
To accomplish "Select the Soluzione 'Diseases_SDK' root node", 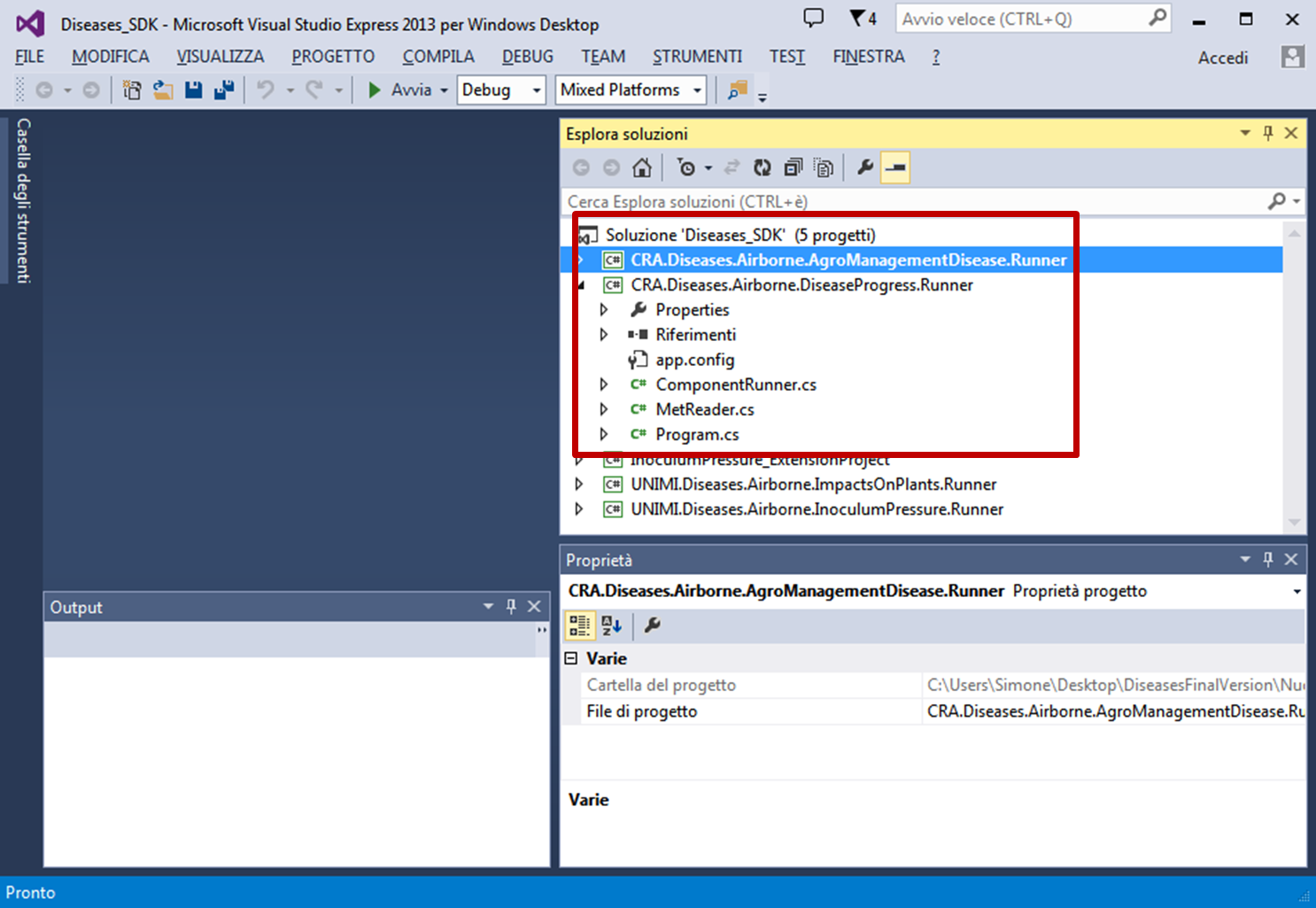I will click(740, 235).
